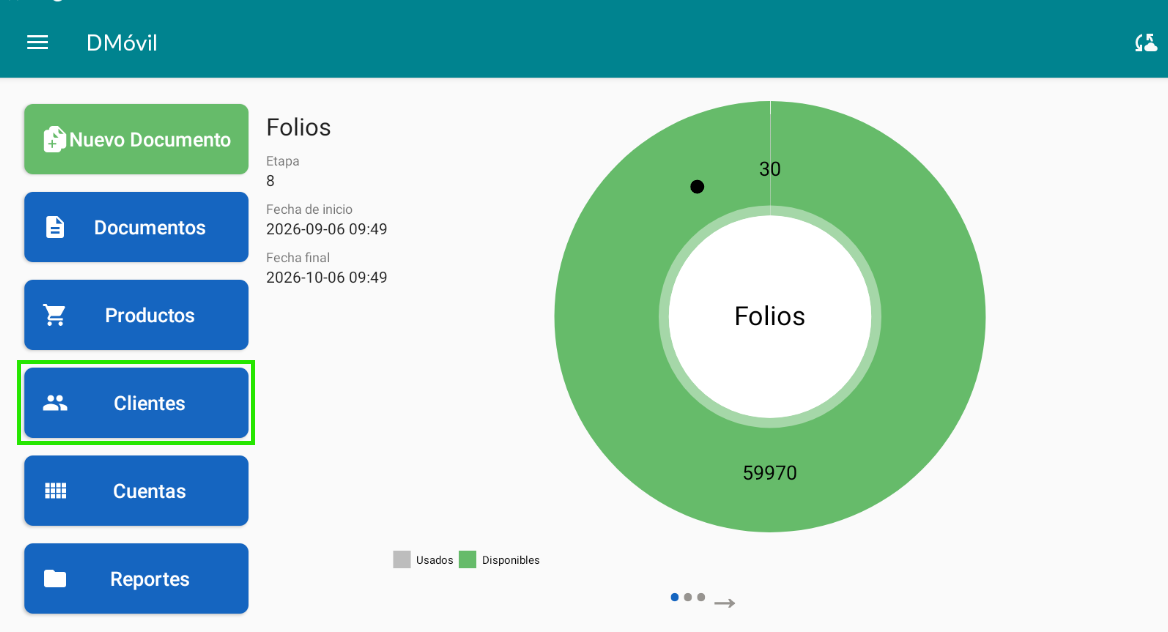Image resolution: width=1168 pixels, height=632 pixels.
Task: Select the second carousel page dot
Action: pyautogui.click(x=688, y=597)
